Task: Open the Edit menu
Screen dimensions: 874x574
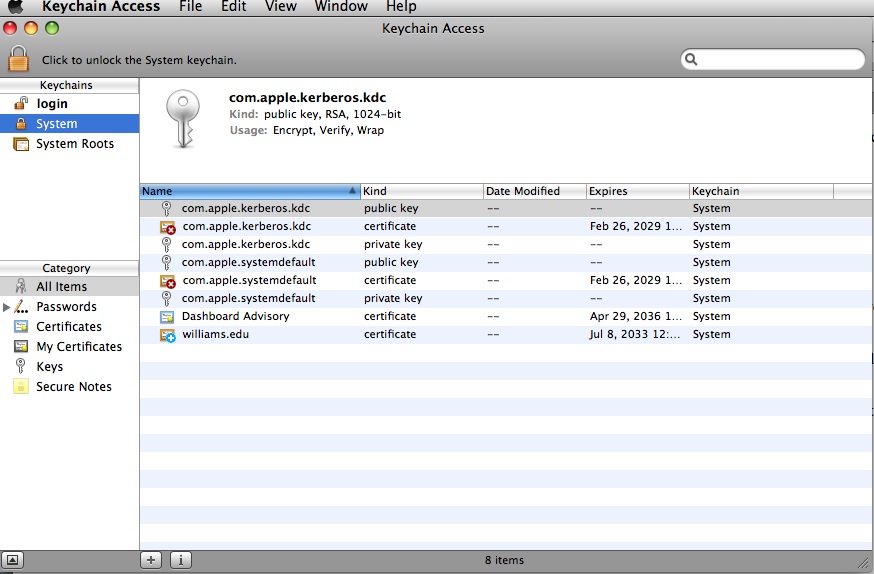Action: [x=234, y=6]
